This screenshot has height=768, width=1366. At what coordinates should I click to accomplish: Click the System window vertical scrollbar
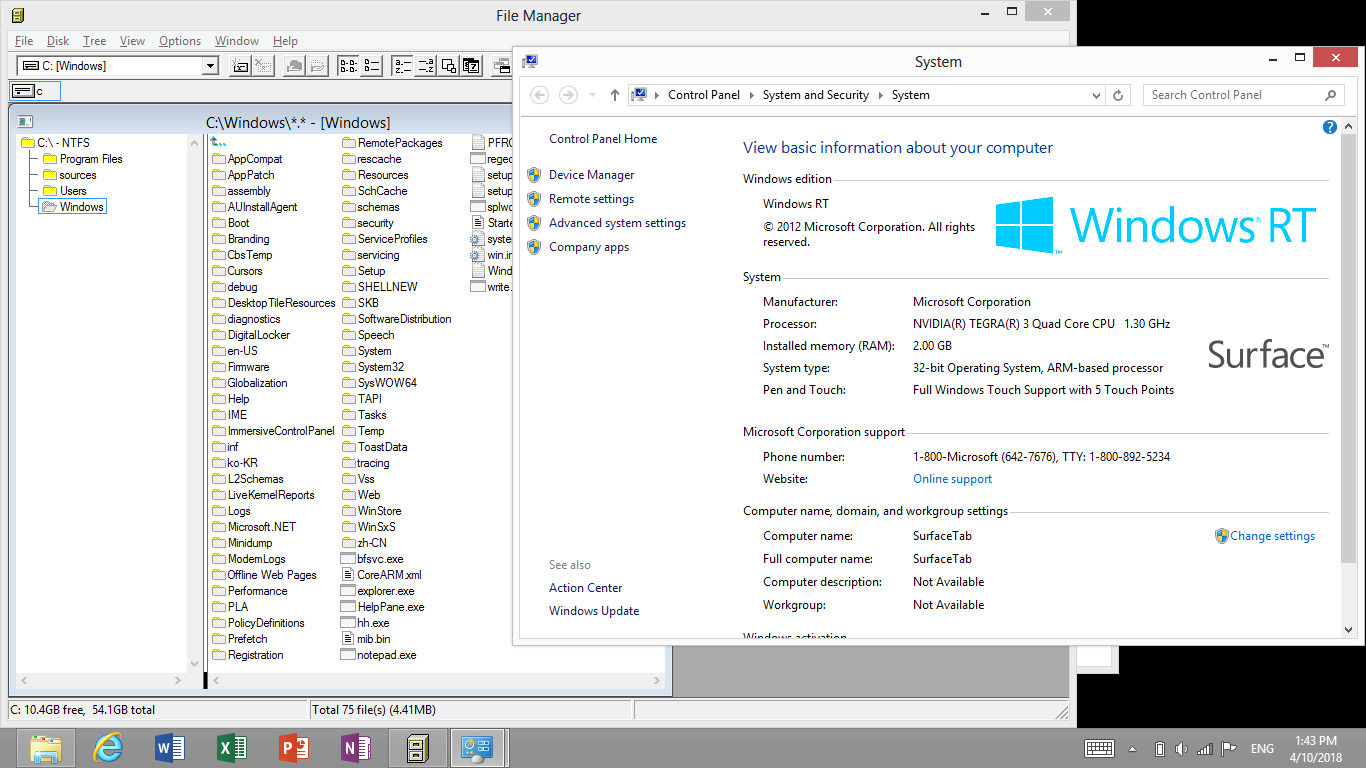[1349, 376]
